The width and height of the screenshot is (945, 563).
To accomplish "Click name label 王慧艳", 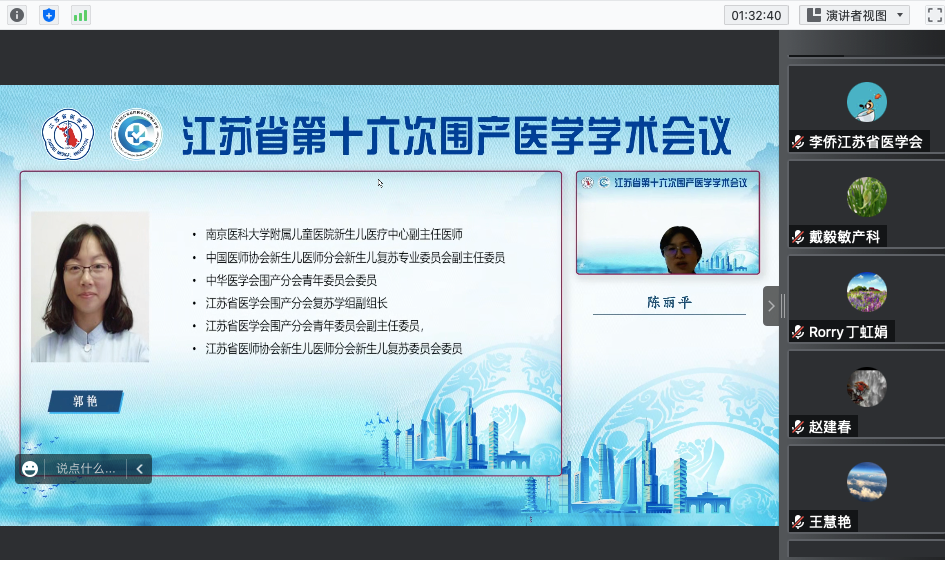I will coord(830,522).
